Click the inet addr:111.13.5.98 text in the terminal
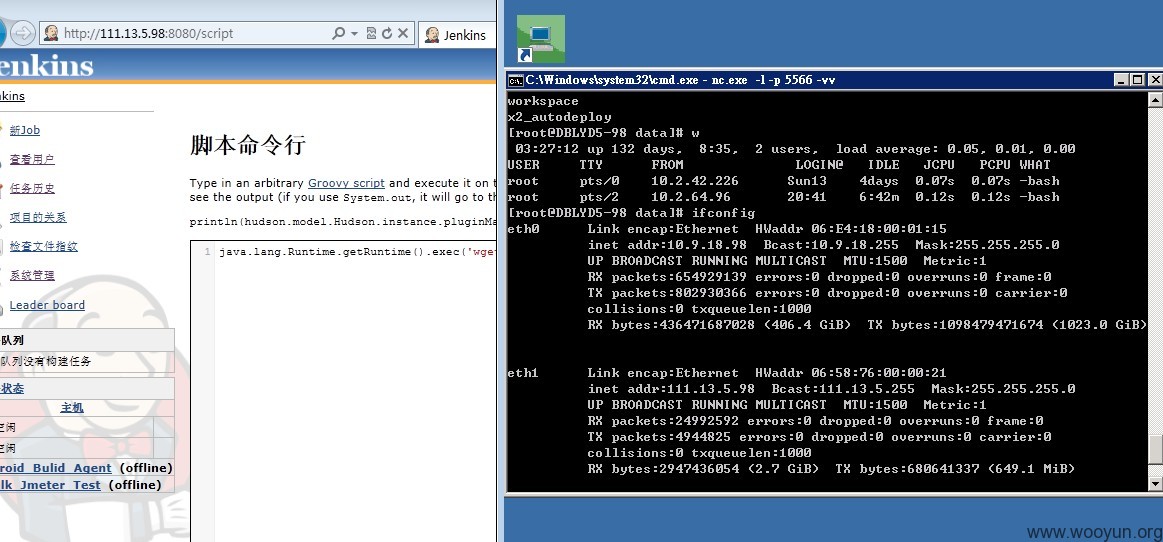Viewport: 1163px width, 542px height. [x=671, y=389]
